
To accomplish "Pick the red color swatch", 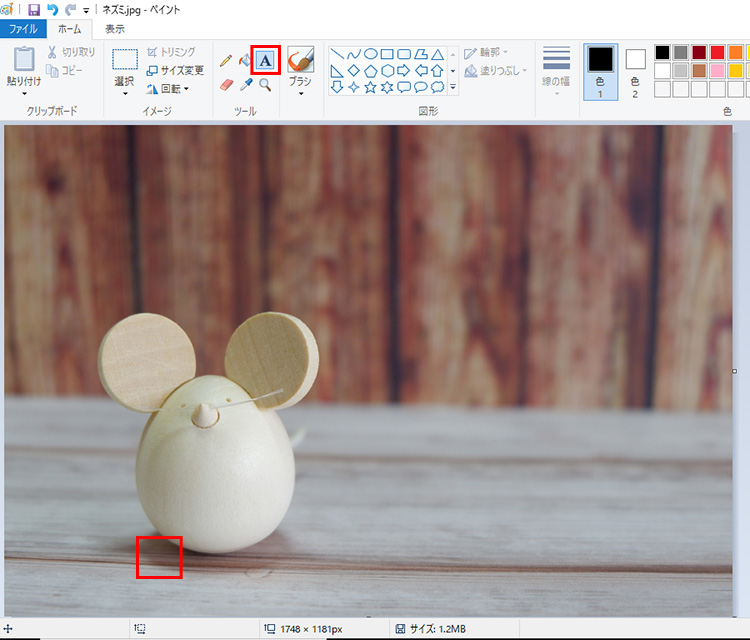I will (x=717, y=52).
